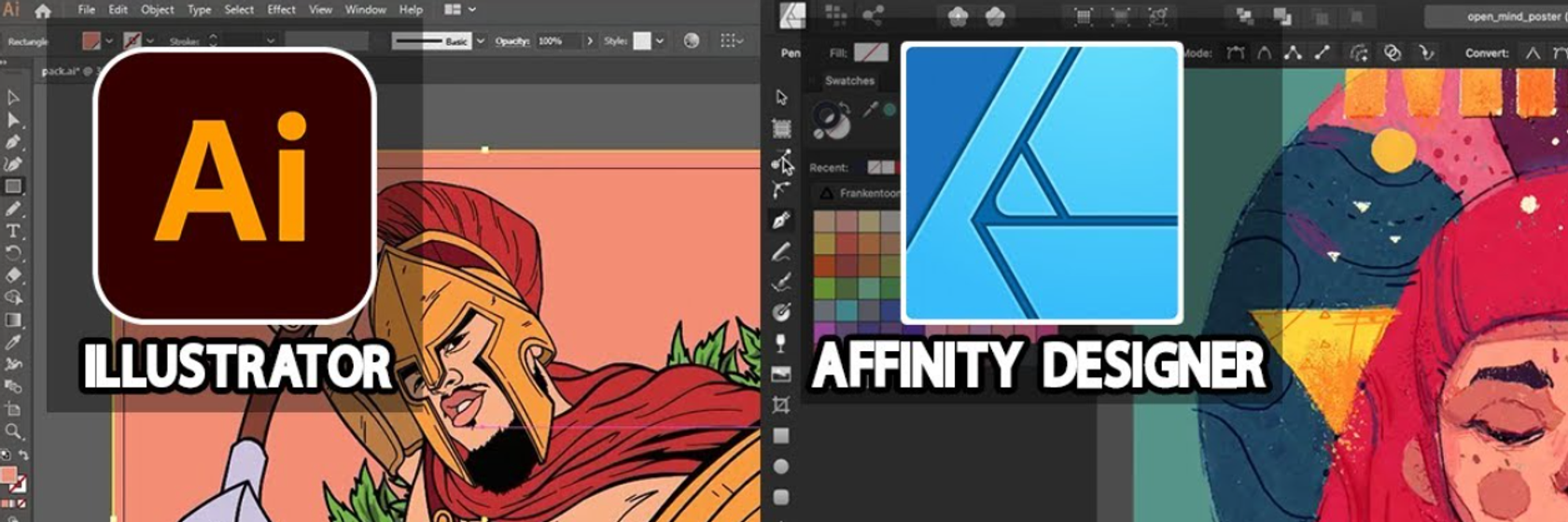
Task: Select Illustrator's Artboard tool
Action: [13, 409]
